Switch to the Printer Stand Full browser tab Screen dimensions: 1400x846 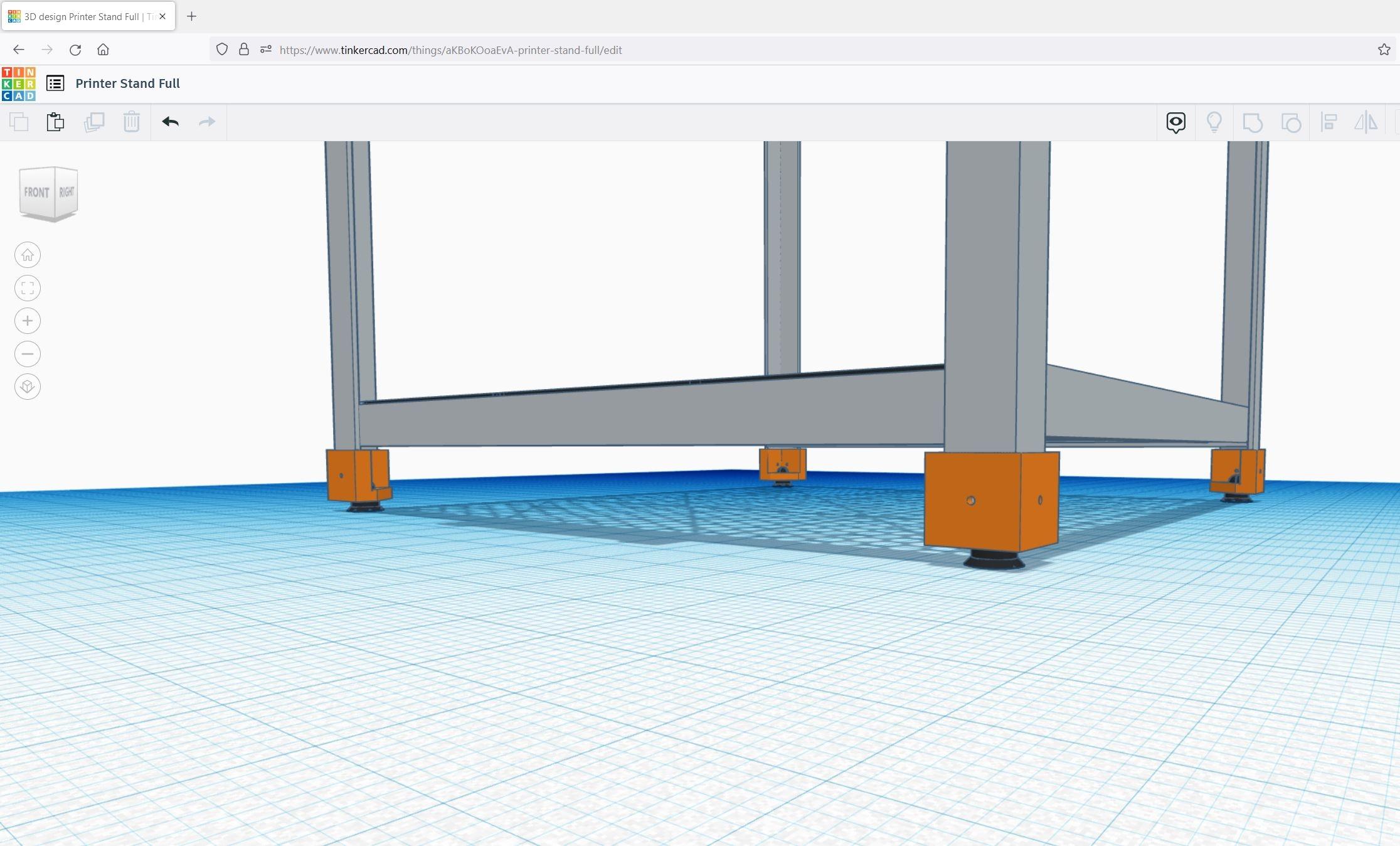tap(88, 16)
